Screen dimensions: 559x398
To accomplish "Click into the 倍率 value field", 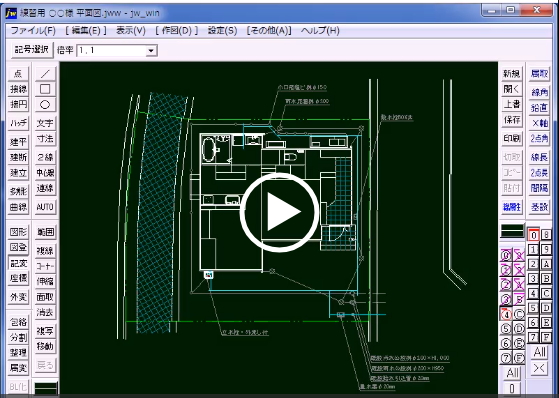I will coord(112,51).
